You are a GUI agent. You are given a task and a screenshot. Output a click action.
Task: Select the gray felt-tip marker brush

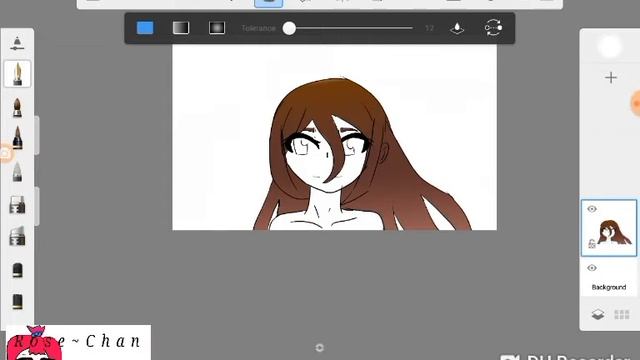point(17,171)
